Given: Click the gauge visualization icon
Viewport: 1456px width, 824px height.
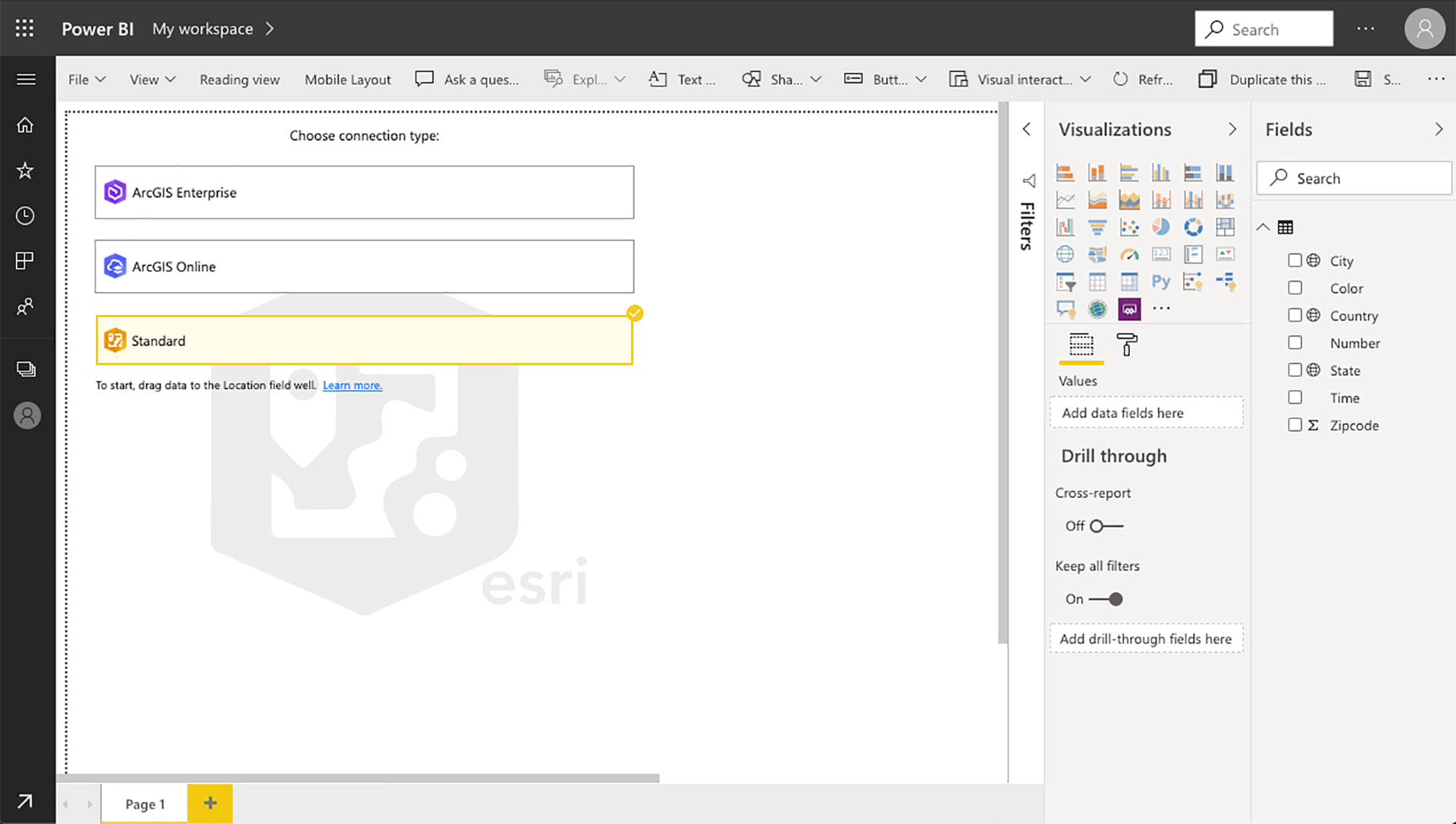Looking at the screenshot, I should tap(1129, 255).
